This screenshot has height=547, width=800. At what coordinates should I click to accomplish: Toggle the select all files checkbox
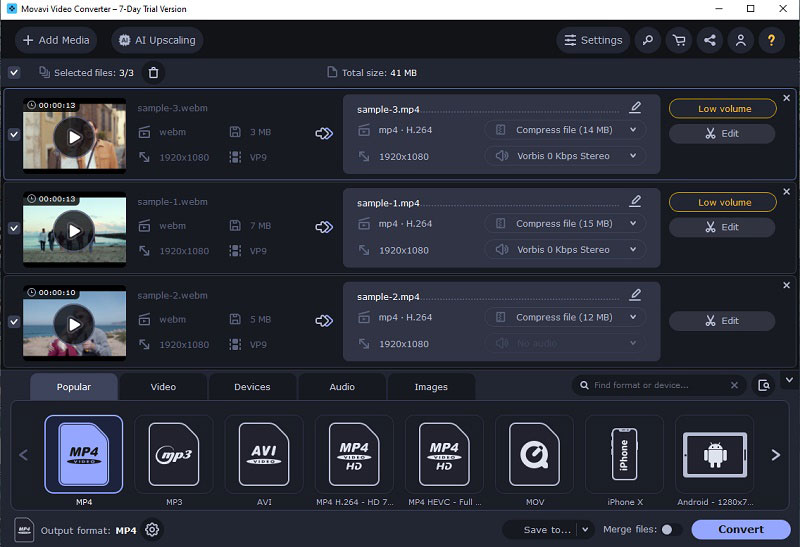(14, 72)
